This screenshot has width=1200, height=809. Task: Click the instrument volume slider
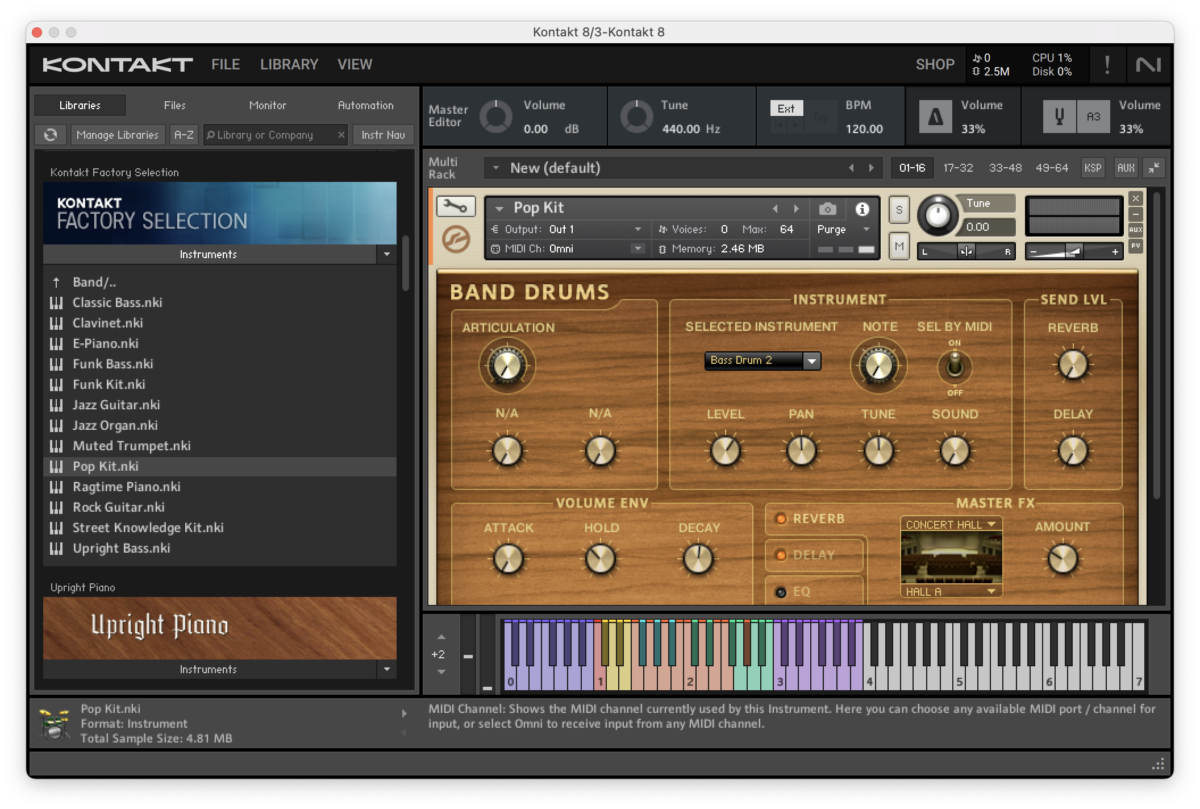pos(1074,252)
